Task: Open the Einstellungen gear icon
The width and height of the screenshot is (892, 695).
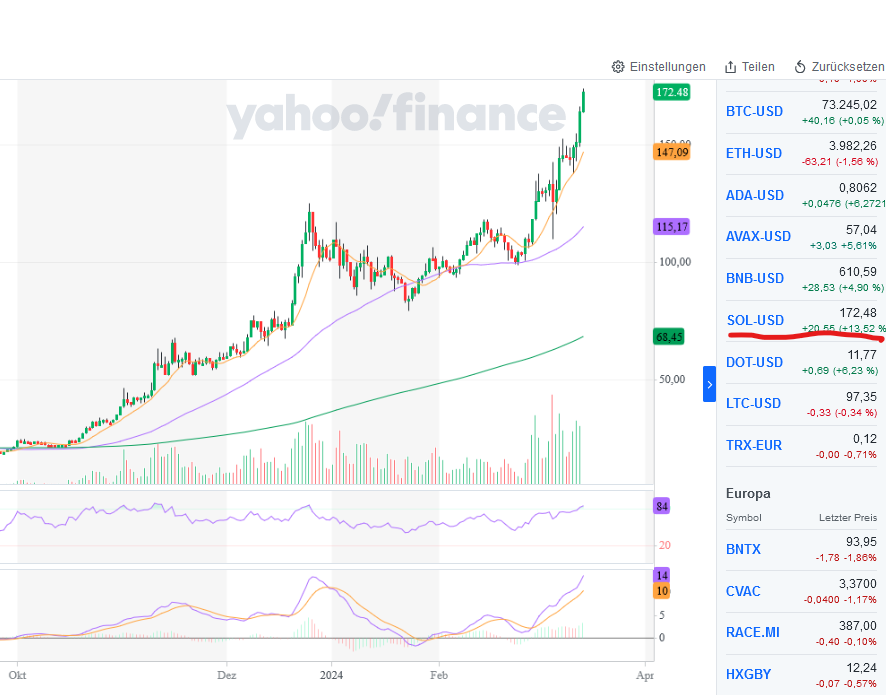Action: point(618,67)
